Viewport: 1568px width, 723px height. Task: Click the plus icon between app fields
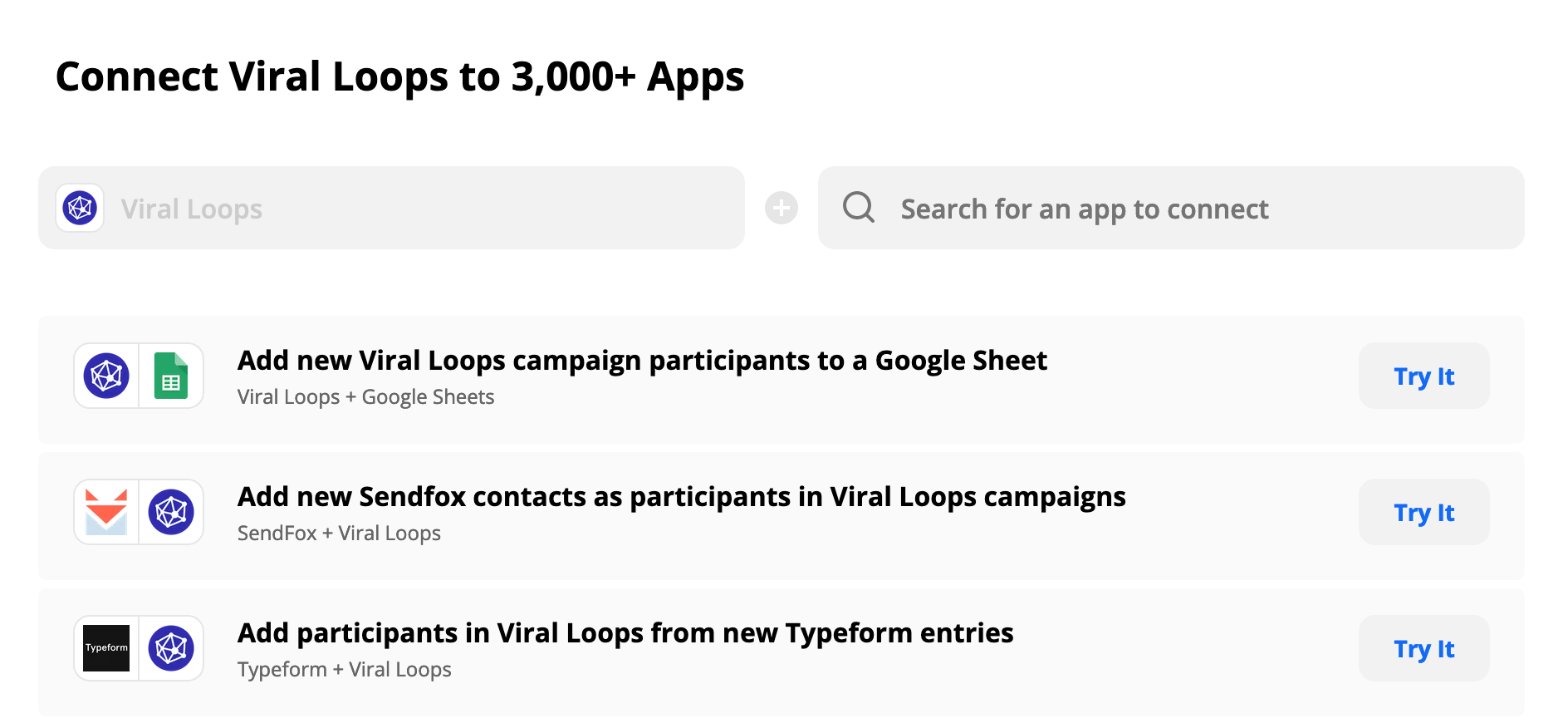click(x=781, y=208)
